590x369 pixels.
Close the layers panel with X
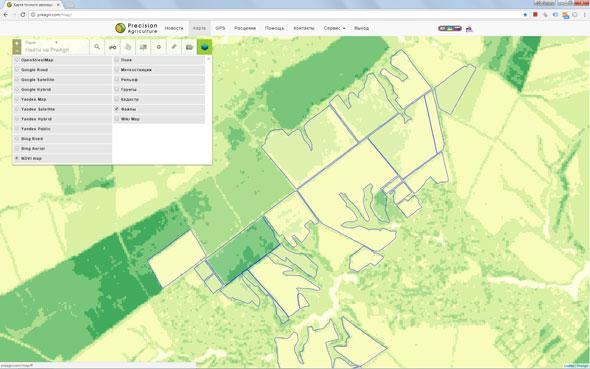tap(209, 59)
